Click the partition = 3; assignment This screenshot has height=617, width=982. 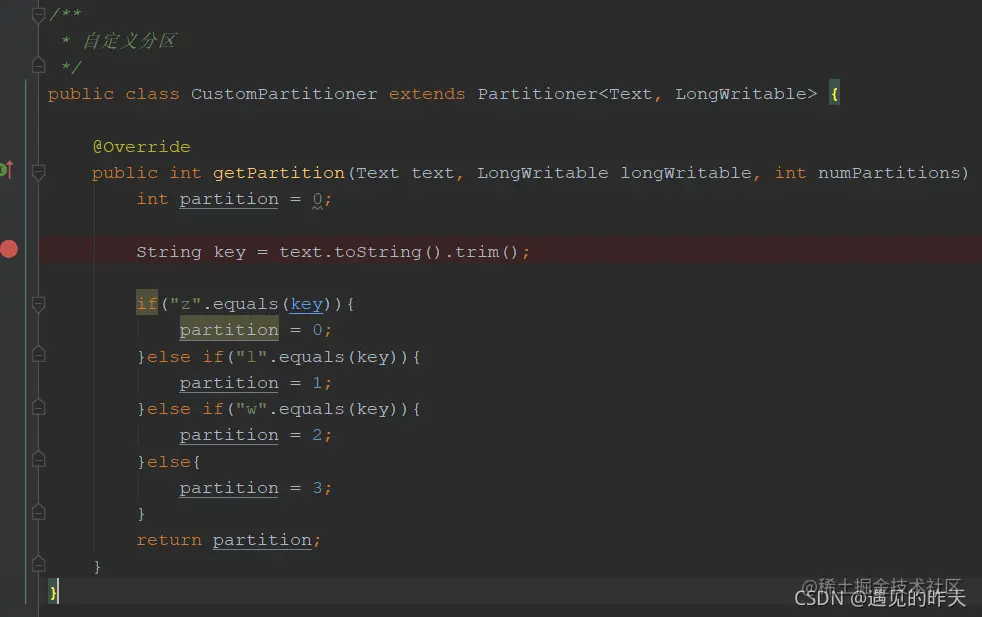(256, 488)
